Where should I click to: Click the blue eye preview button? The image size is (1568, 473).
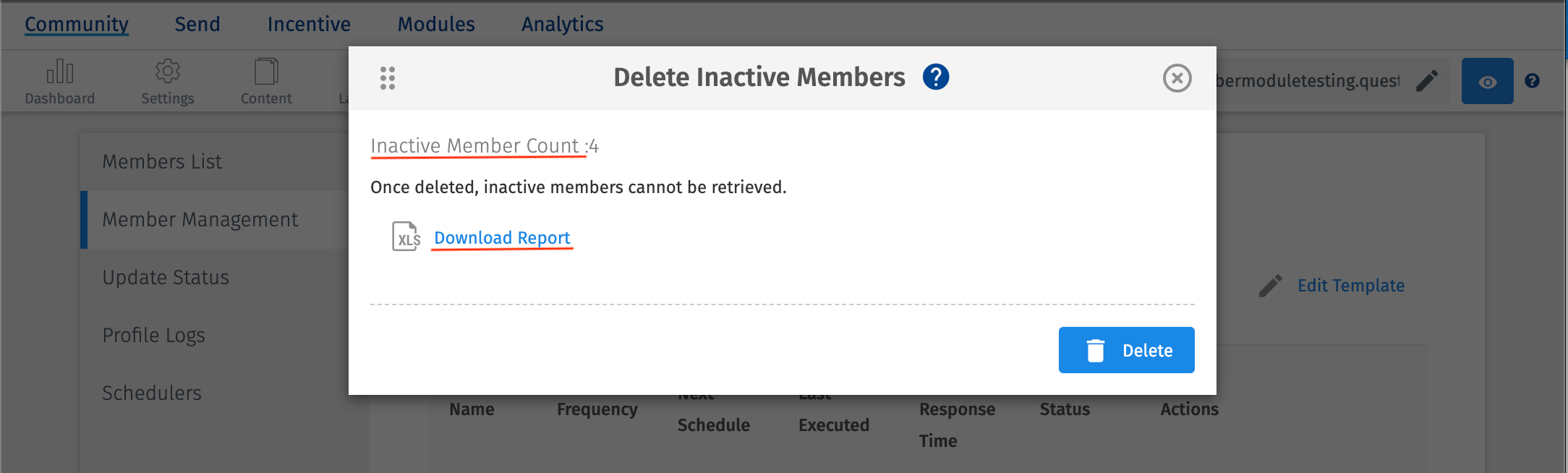(1487, 81)
